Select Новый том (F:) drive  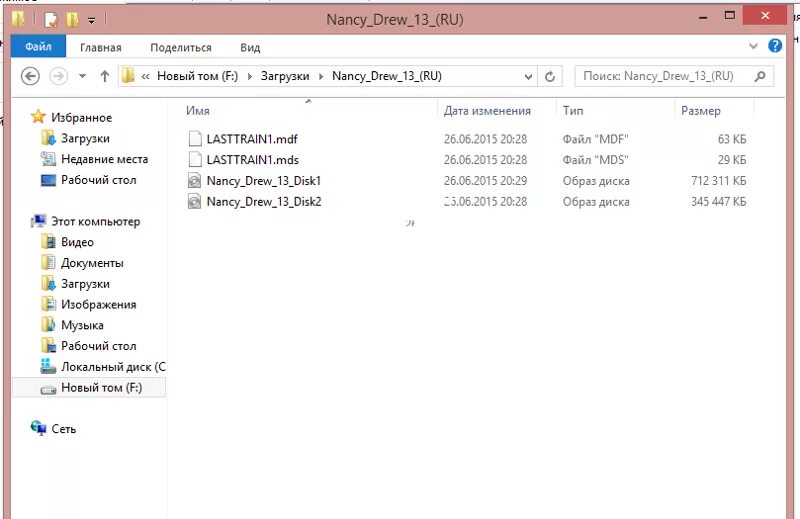(x=101, y=388)
